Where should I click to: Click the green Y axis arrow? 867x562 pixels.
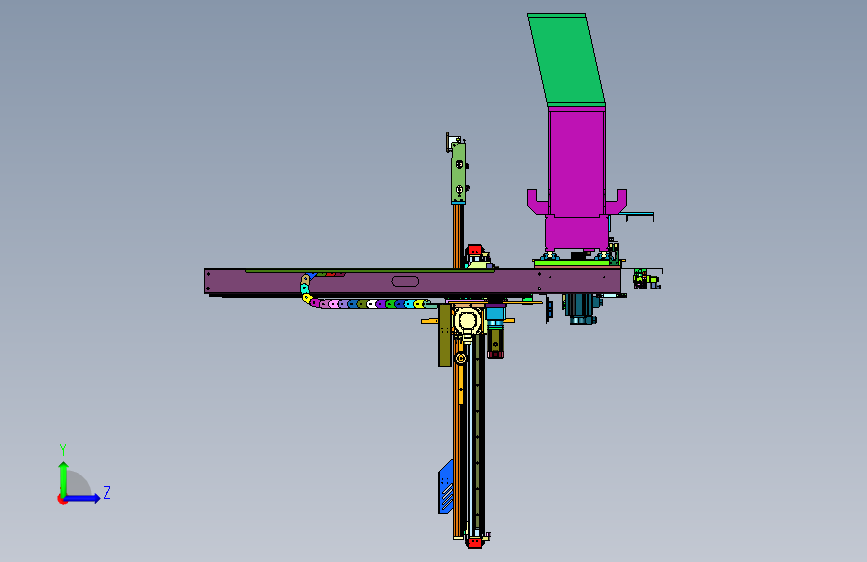[64, 478]
